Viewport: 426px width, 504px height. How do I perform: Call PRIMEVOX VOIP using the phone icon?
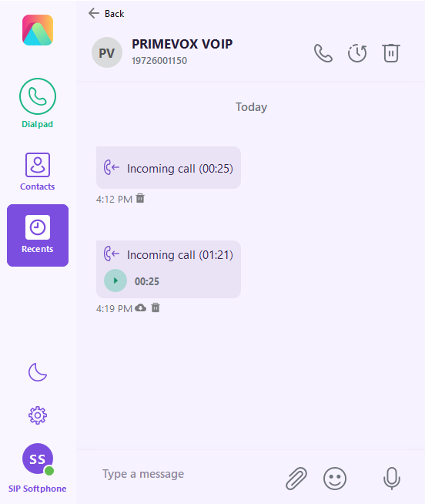coord(323,53)
